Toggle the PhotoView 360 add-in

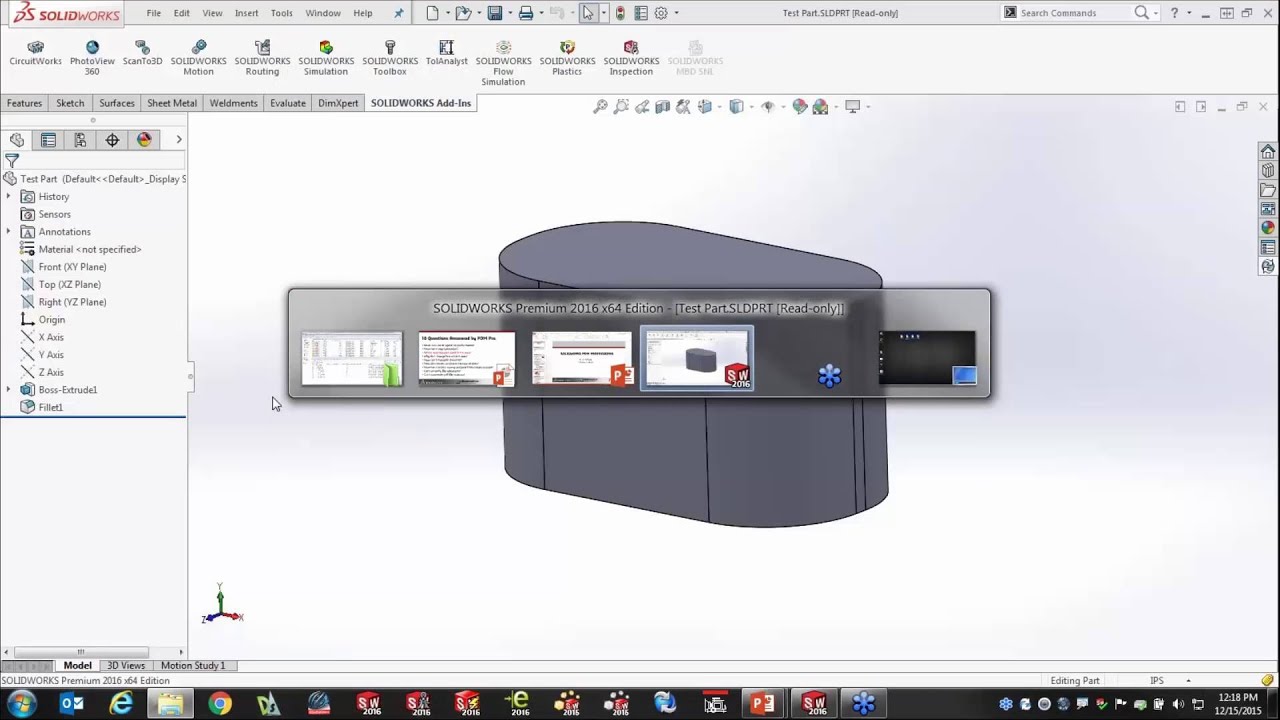pyautogui.click(x=92, y=59)
